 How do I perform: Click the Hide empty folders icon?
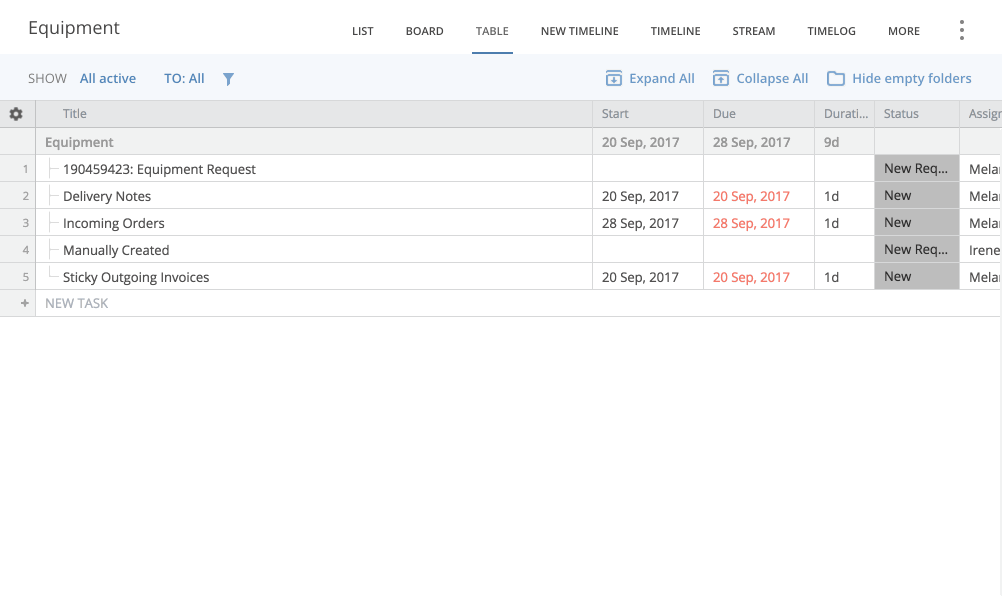(x=835, y=79)
